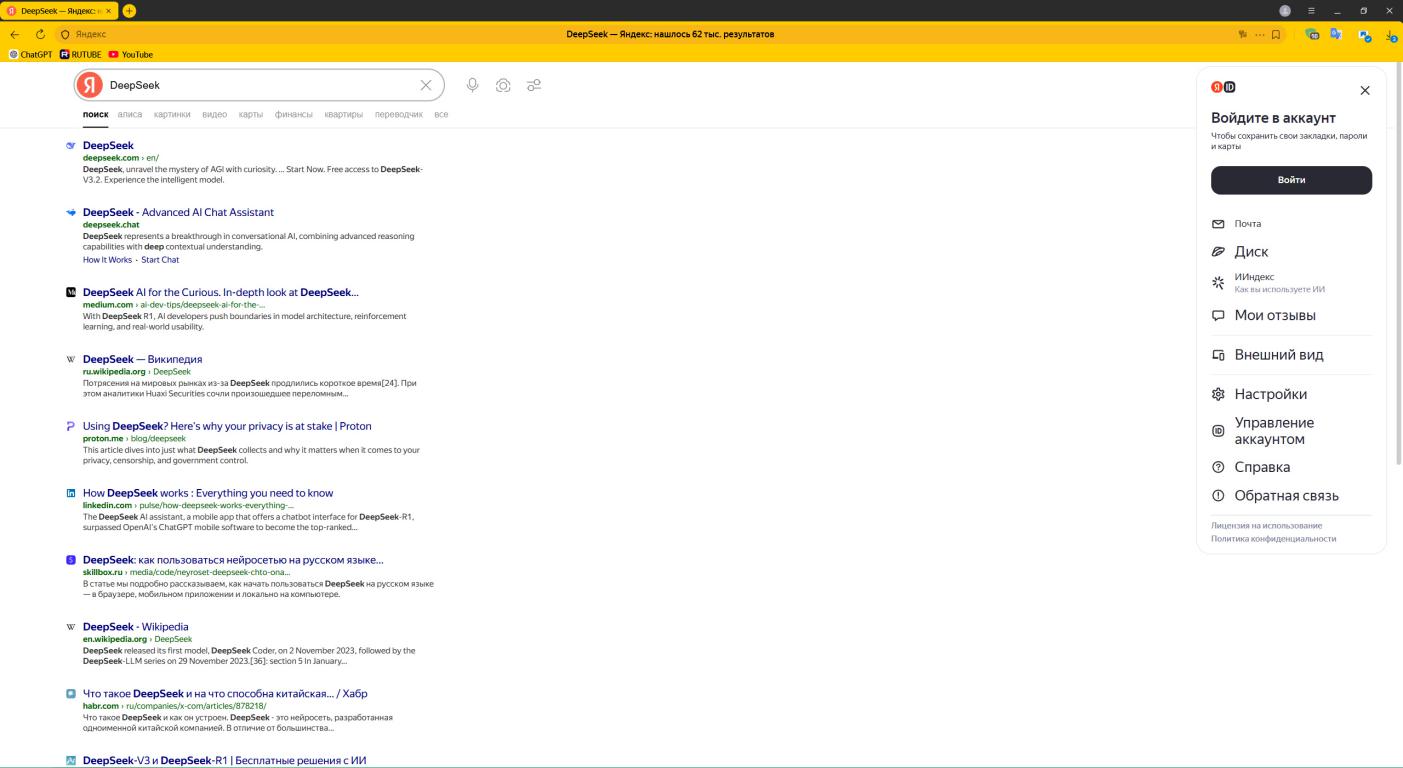Click the page translator icon in toolbar

1335,34
